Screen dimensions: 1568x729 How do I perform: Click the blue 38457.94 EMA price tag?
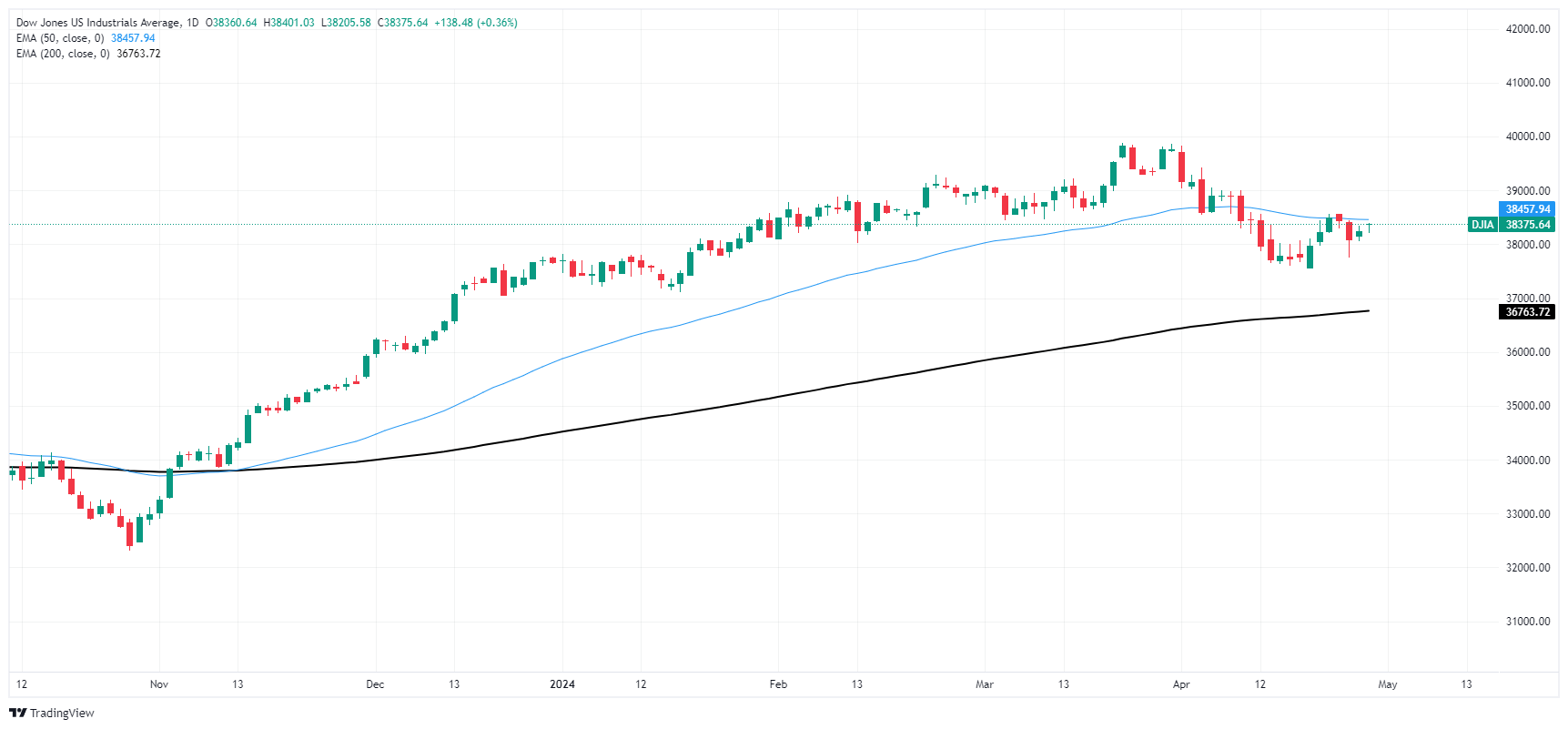coord(1527,209)
